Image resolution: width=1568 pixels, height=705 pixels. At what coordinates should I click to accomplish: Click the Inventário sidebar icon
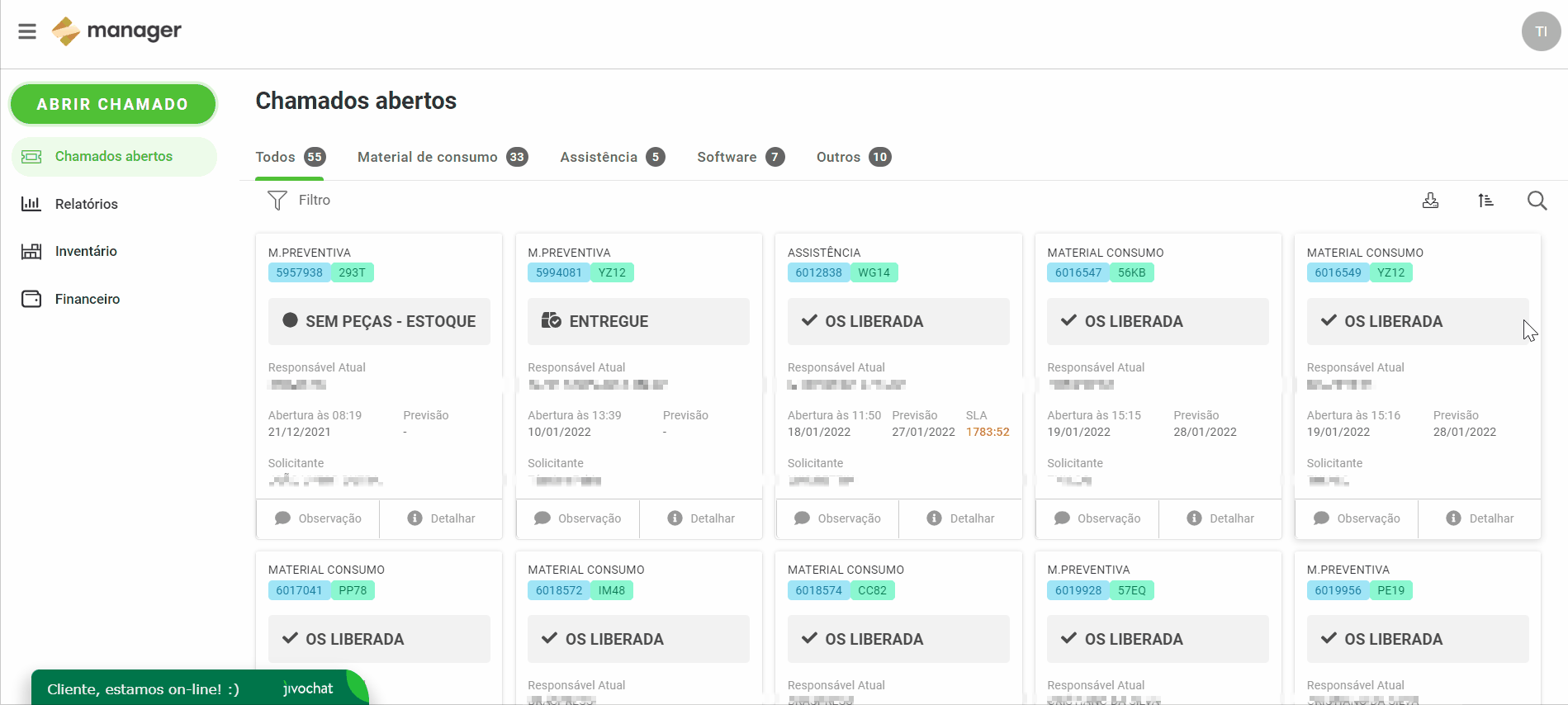pyautogui.click(x=31, y=251)
